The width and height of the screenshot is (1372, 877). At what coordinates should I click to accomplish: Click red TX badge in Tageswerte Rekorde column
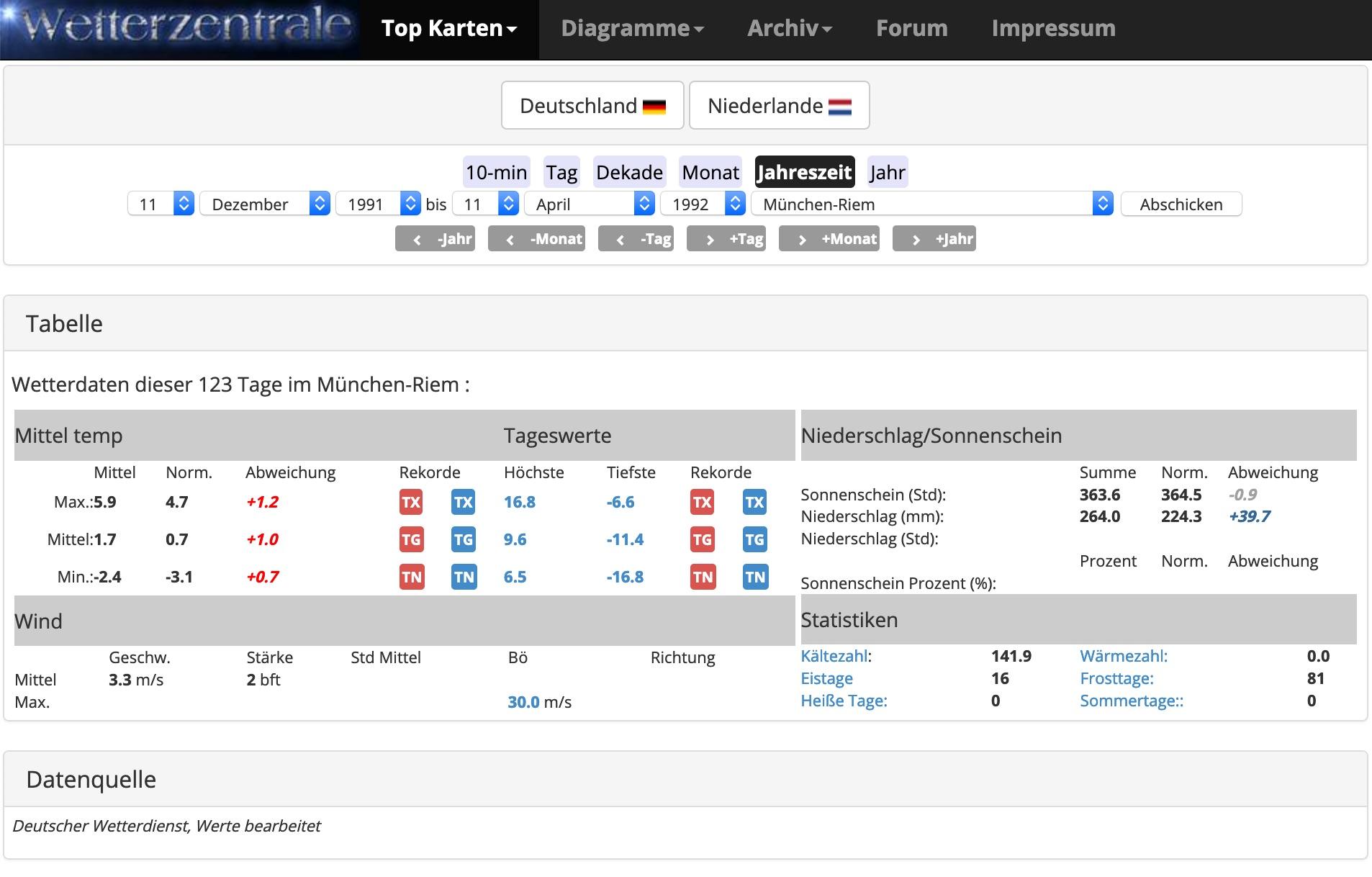703,502
